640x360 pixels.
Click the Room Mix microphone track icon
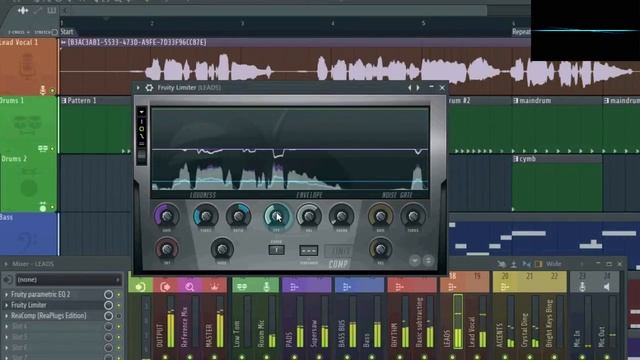click(x=267, y=287)
